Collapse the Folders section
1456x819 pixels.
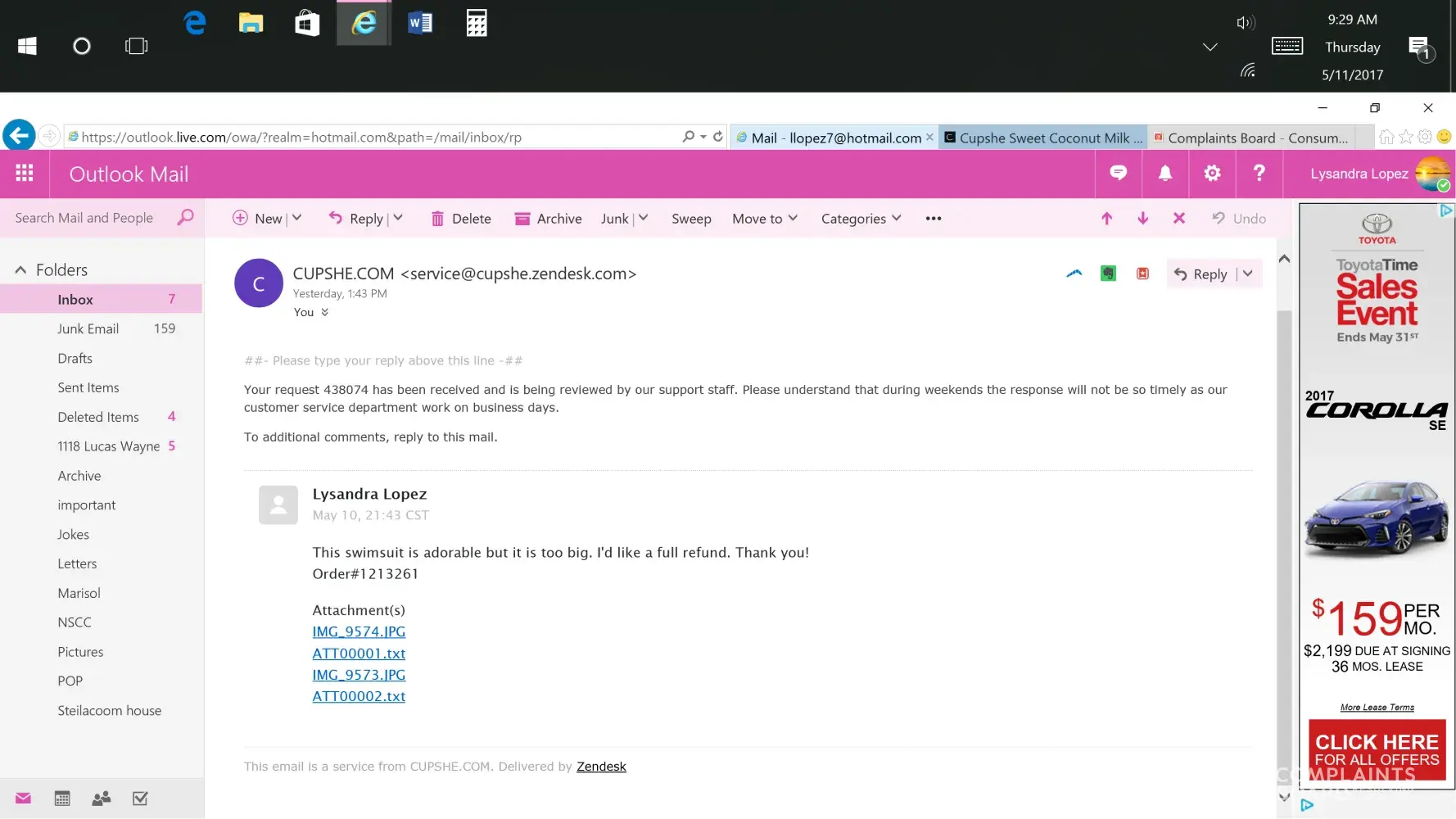pyautogui.click(x=20, y=270)
